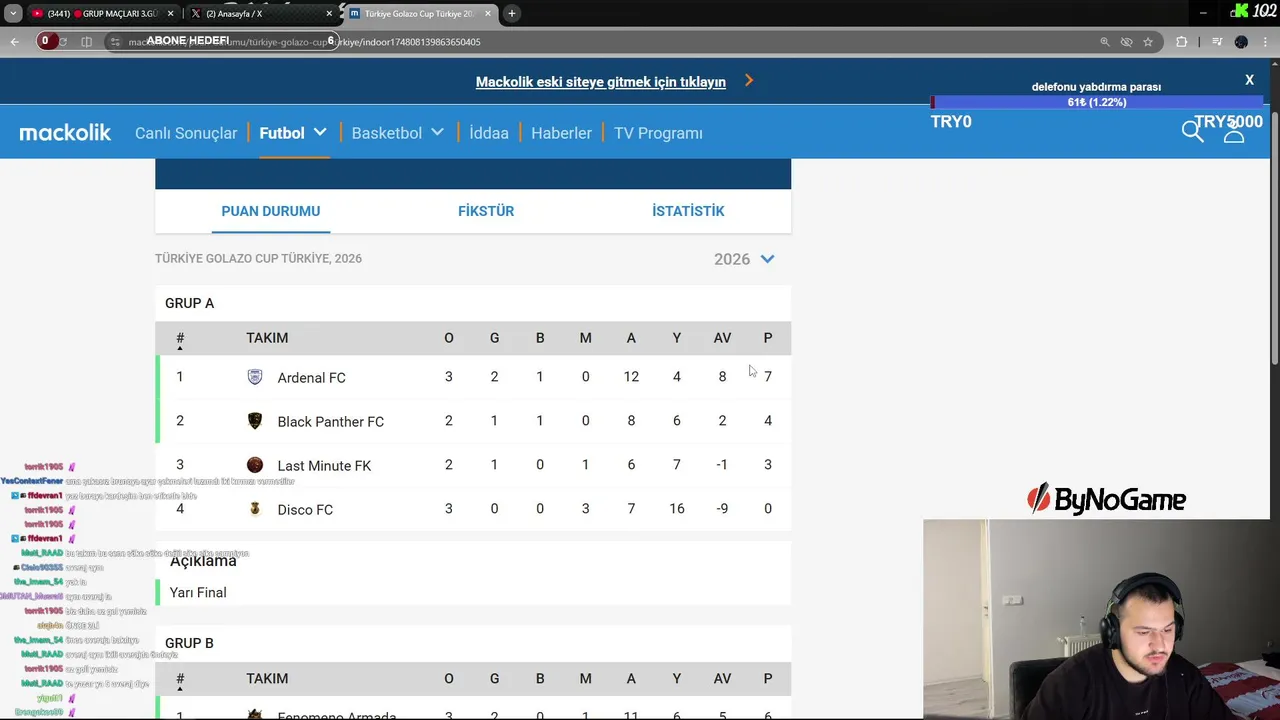Open the Last Minute FK team link

coord(324,466)
